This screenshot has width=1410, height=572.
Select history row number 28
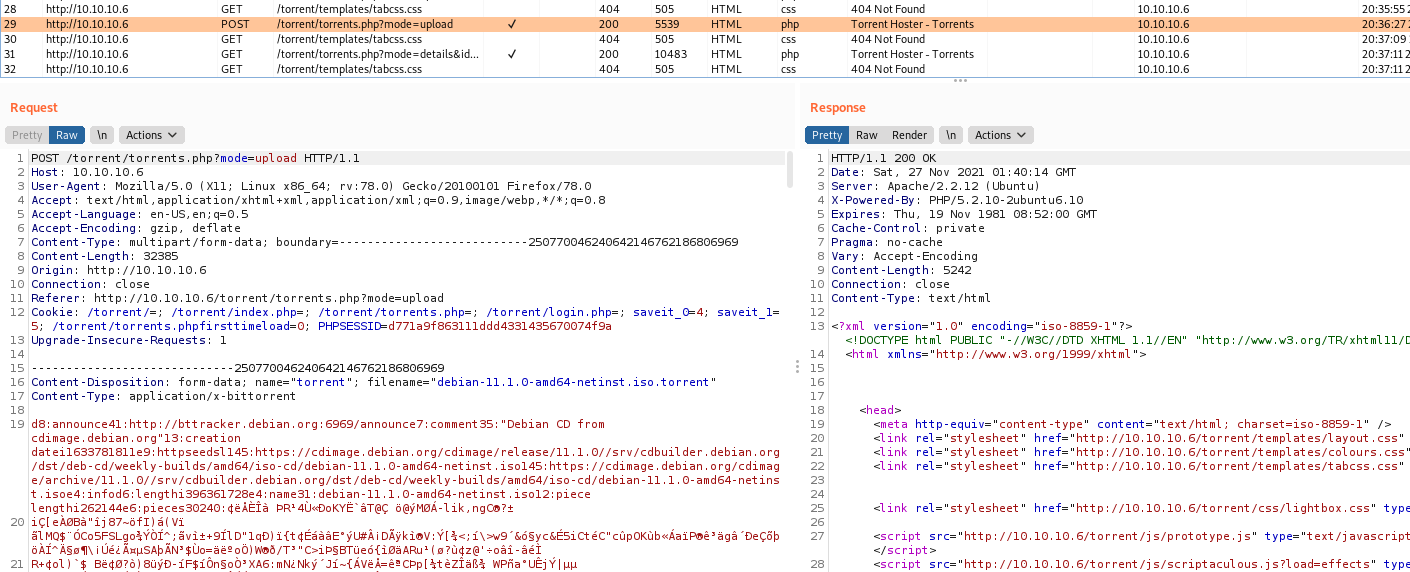tap(705, 8)
